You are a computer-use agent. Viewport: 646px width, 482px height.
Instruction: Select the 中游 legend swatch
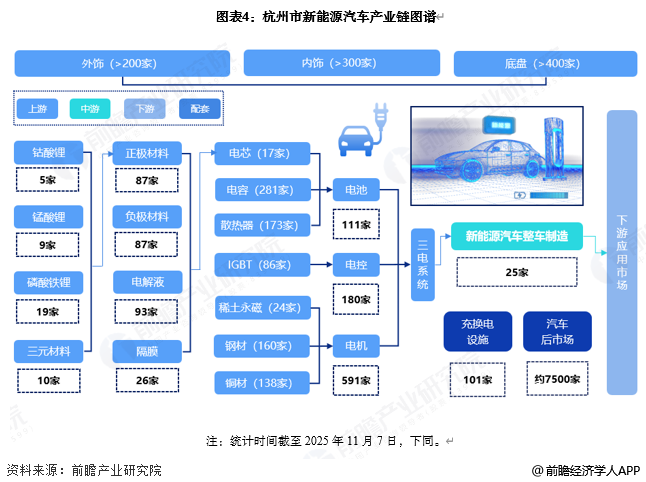pos(91,108)
